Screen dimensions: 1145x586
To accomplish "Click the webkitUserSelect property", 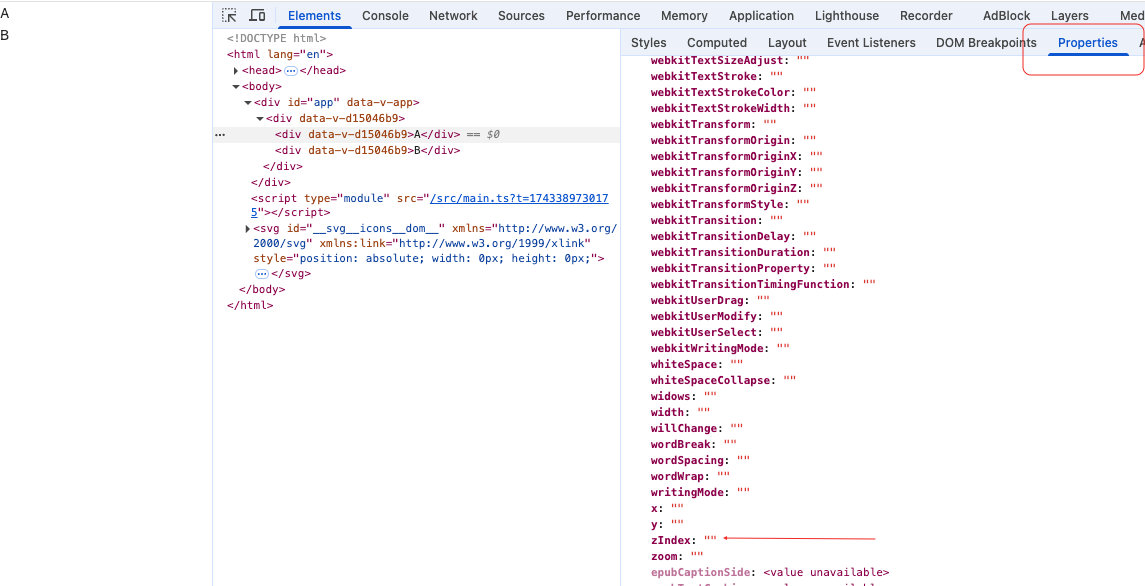I will [717, 332].
